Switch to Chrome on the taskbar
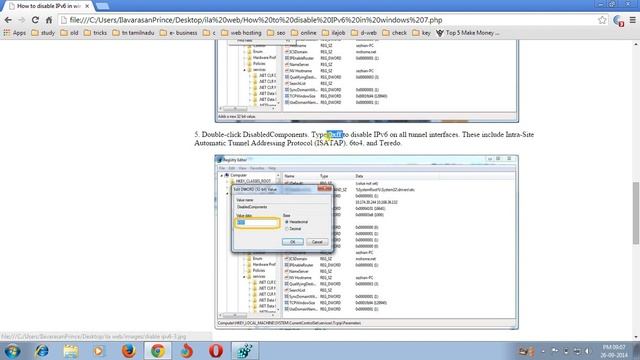 tap(158, 351)
